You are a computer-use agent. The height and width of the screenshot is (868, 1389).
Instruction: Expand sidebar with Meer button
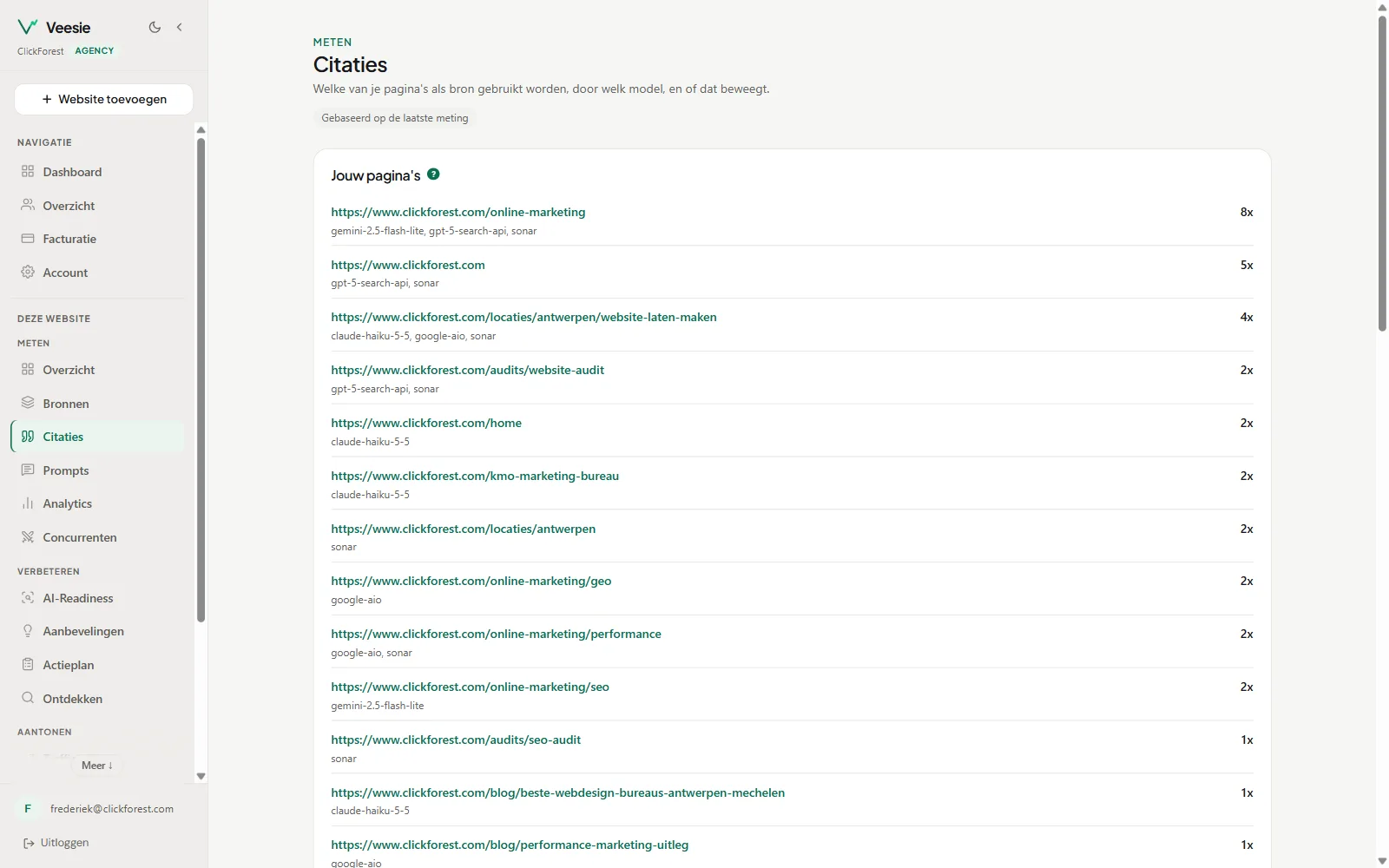97,766
